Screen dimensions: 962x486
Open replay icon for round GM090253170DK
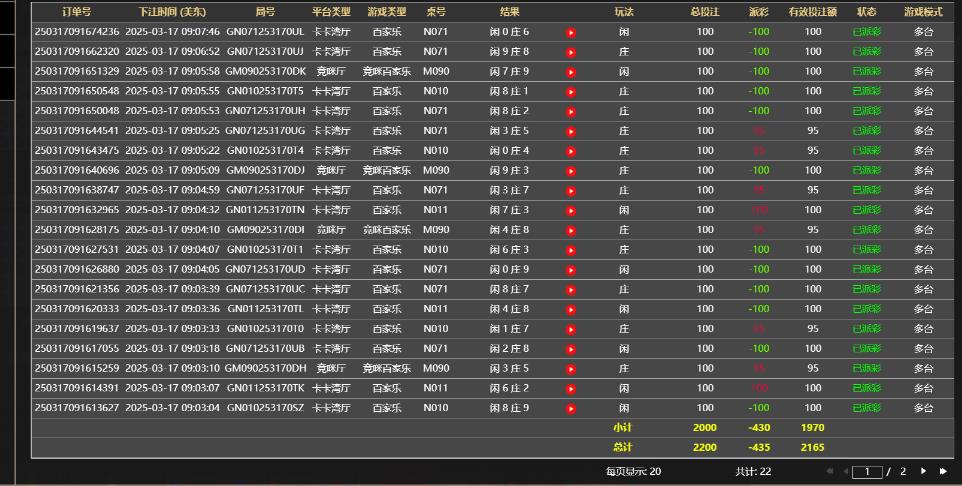pos(571,72)
